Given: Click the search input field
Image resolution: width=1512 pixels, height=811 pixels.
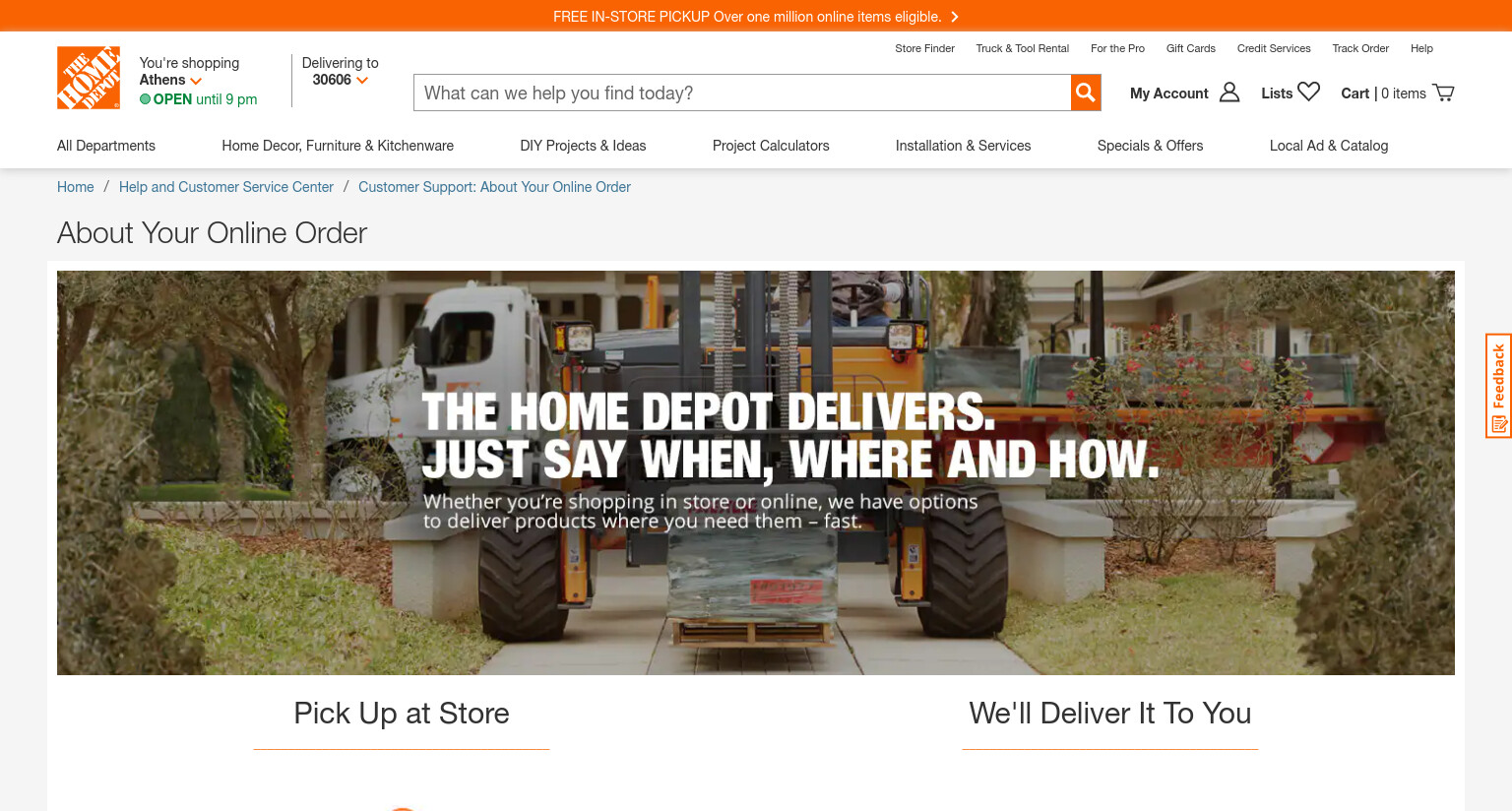Looking at the screenshot, I should (742, 93).
